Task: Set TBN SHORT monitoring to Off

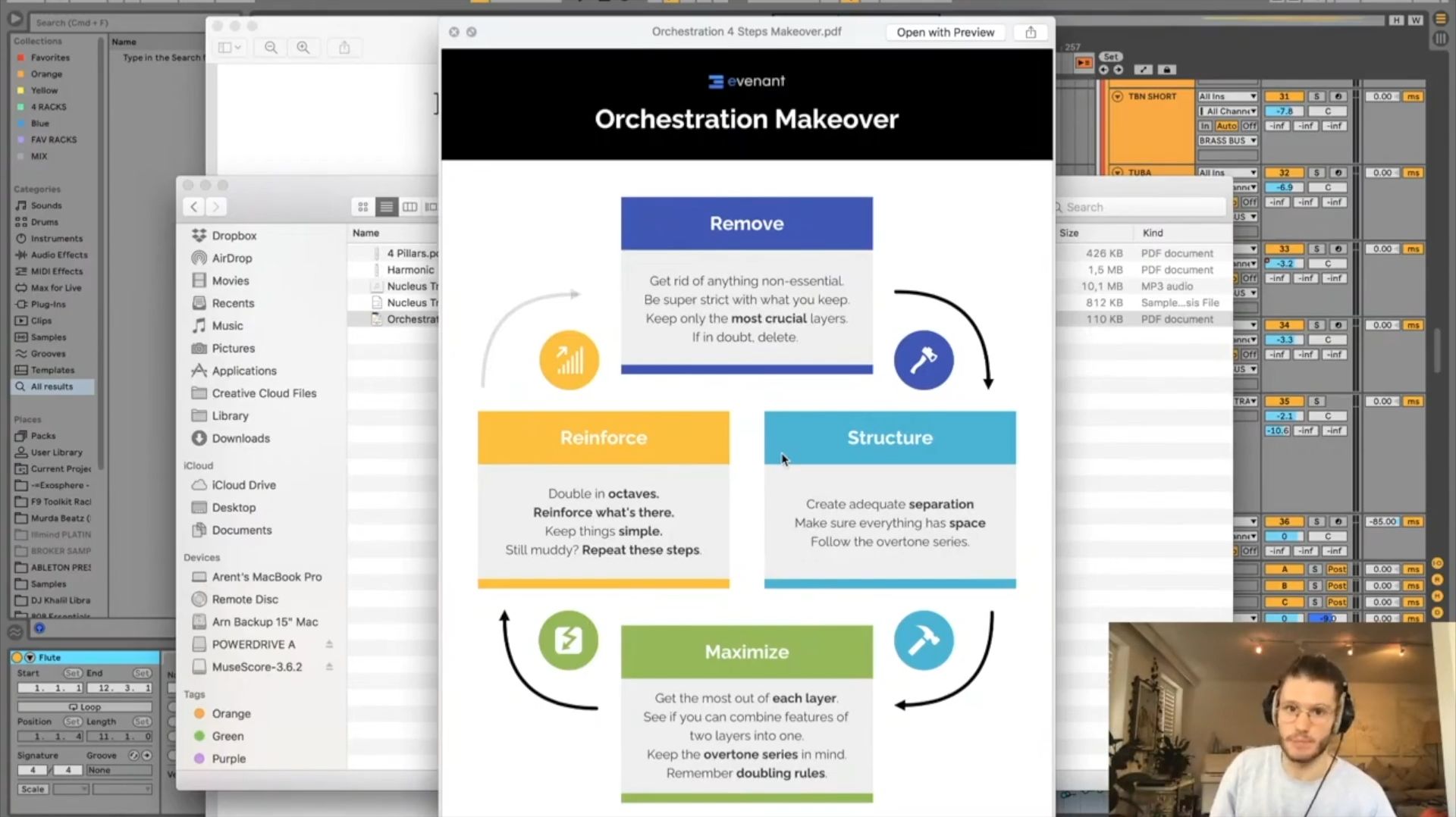Action: [x=1249, y=127]
